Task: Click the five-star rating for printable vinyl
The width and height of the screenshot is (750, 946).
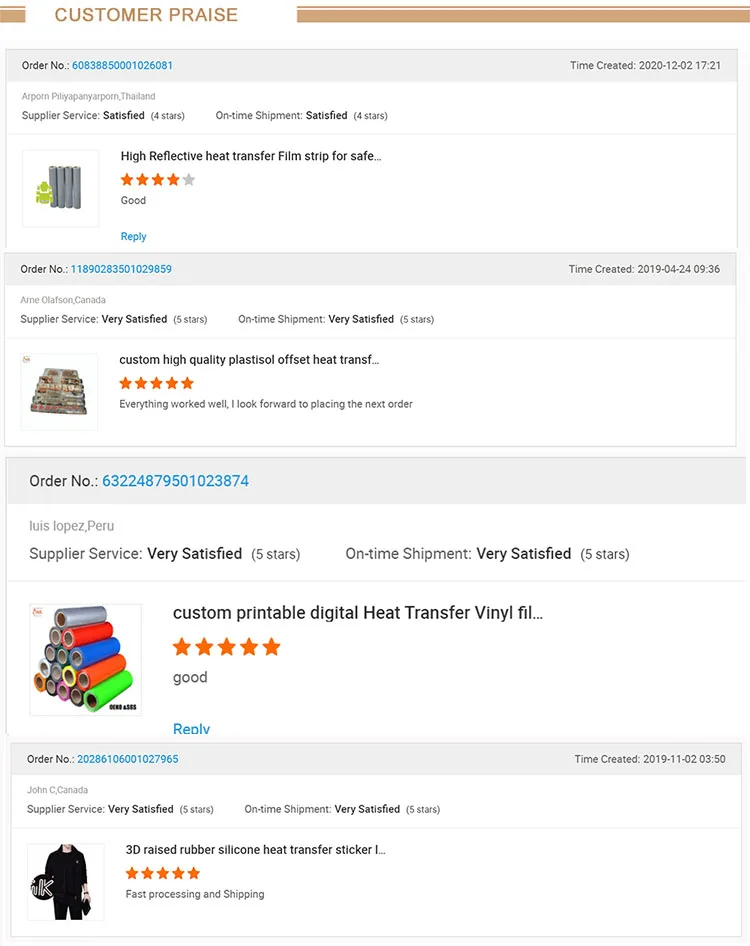Action: coord(227,647)
